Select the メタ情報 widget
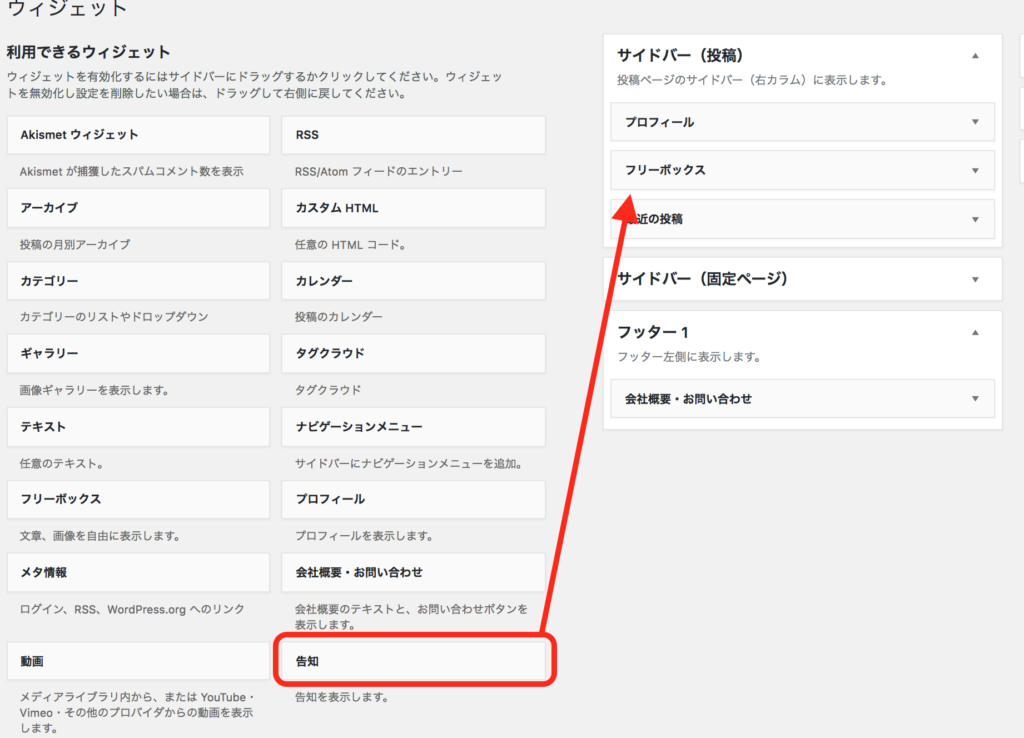 138,573
